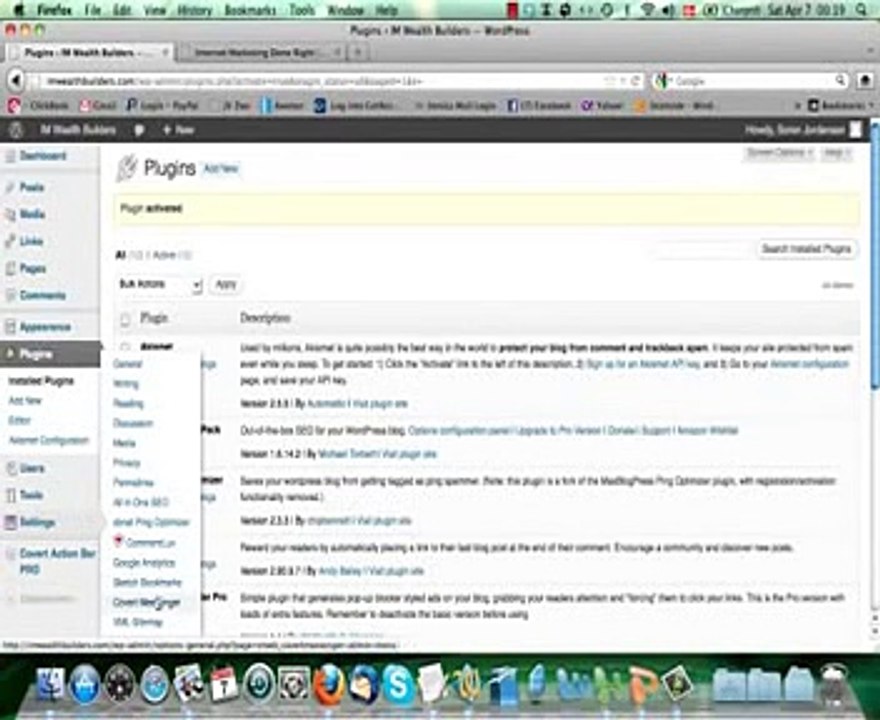
Task: Open the Dashboard sidebar item
Action: [x=43, y=156]
